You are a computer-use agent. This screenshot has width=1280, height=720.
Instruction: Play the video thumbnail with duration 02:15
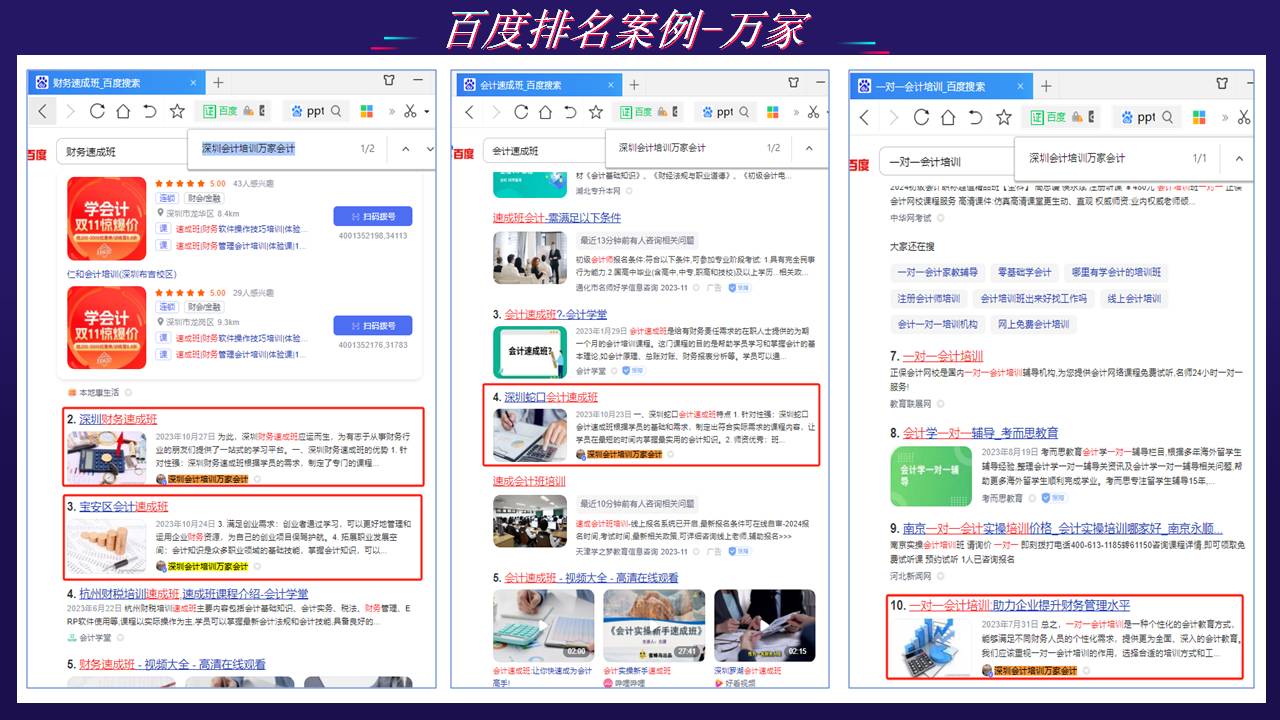pyautogui.click(x=765, y=625)
